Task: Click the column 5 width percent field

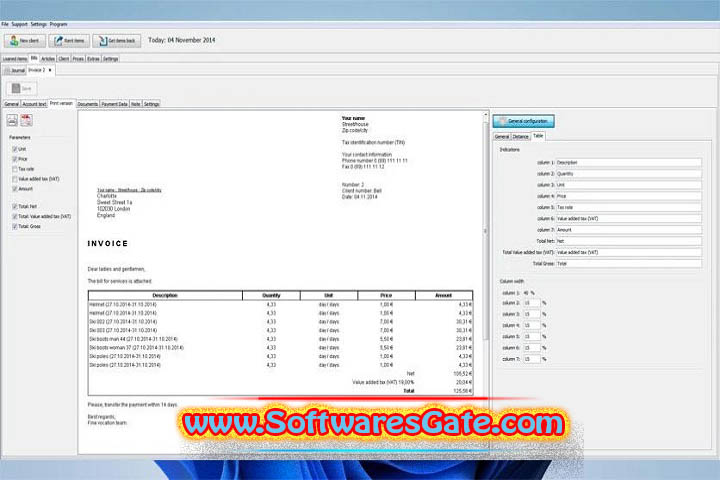Action: [x=531, y=337]
